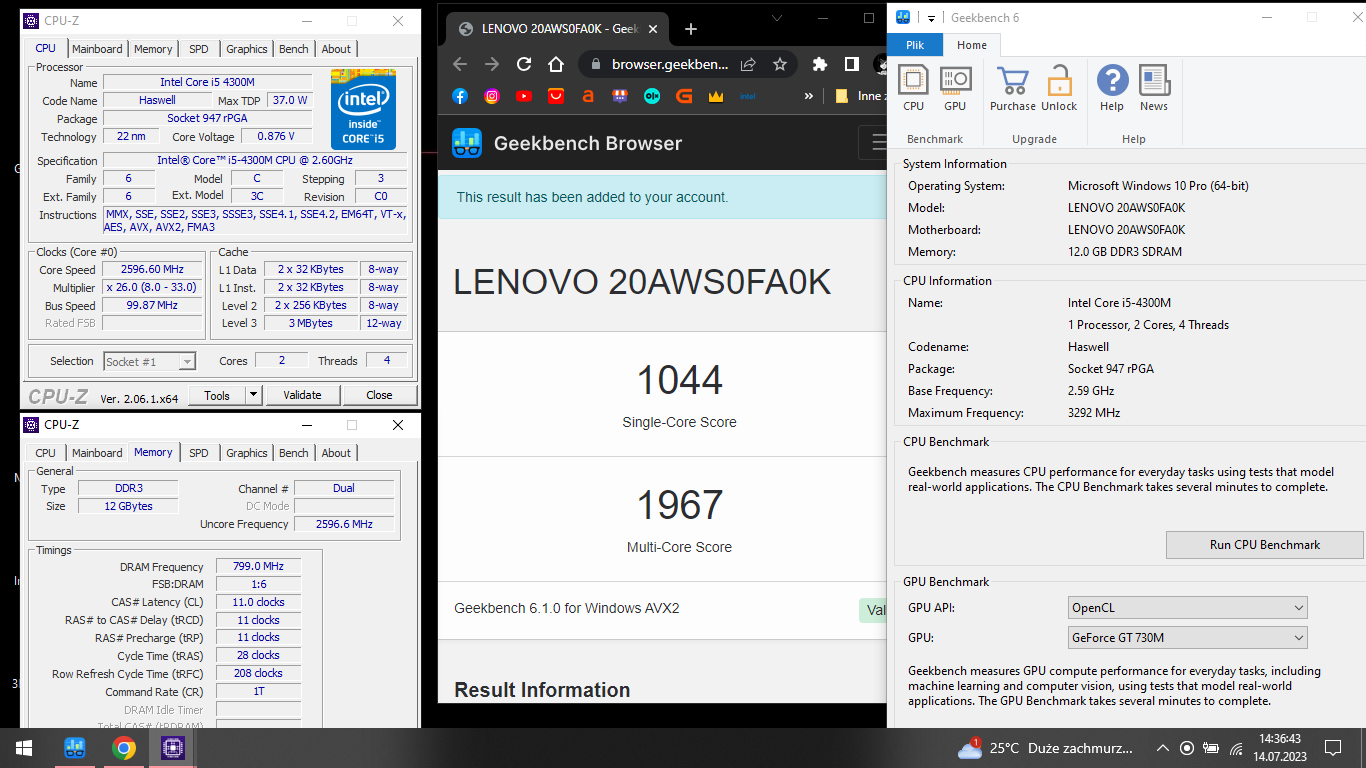This screenshot has width=1366, height=768.
Task: Open battery status tray icon
Action: point(1211,748)
